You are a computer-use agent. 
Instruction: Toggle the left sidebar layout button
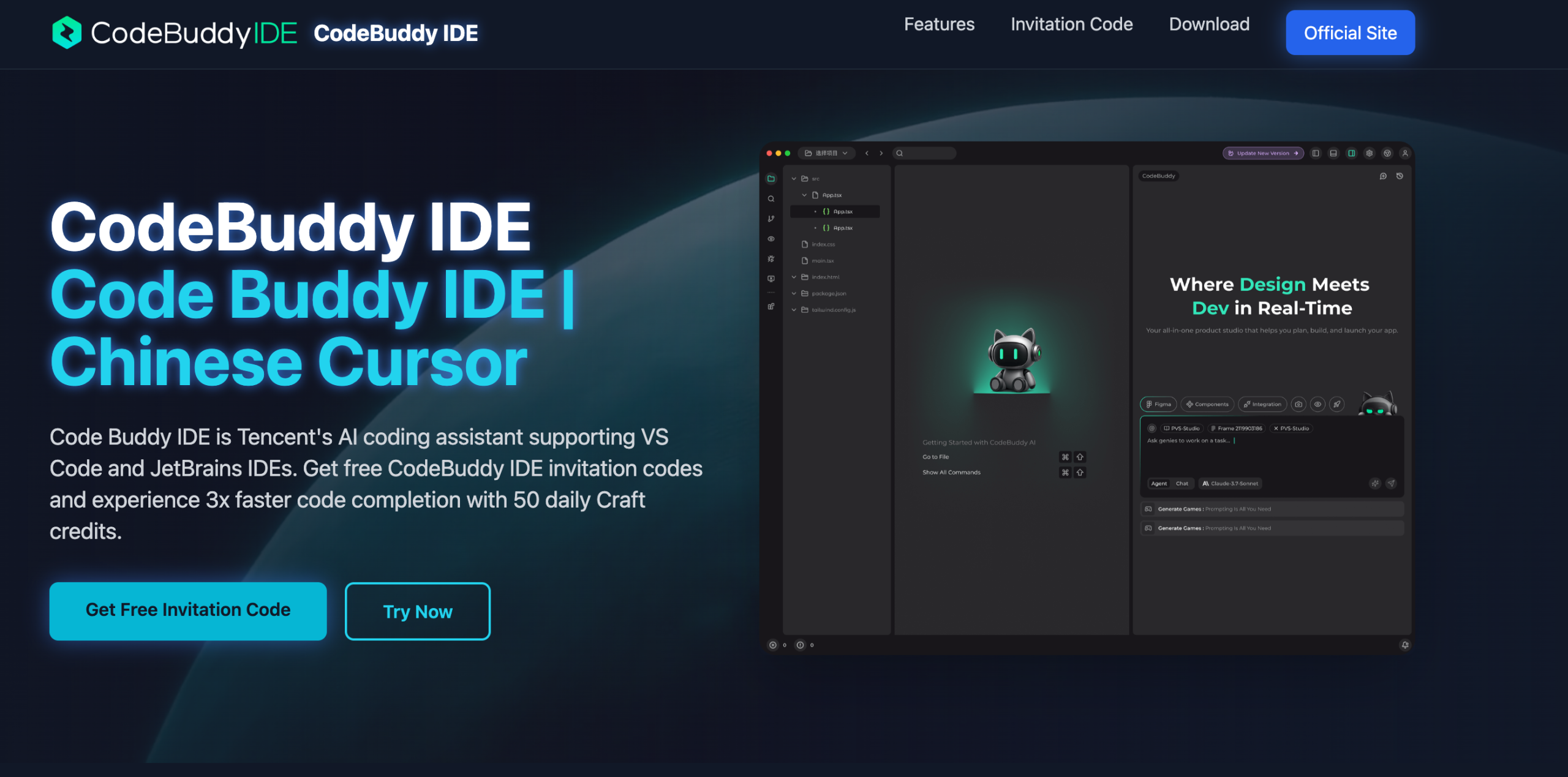tap(1316, 153)
